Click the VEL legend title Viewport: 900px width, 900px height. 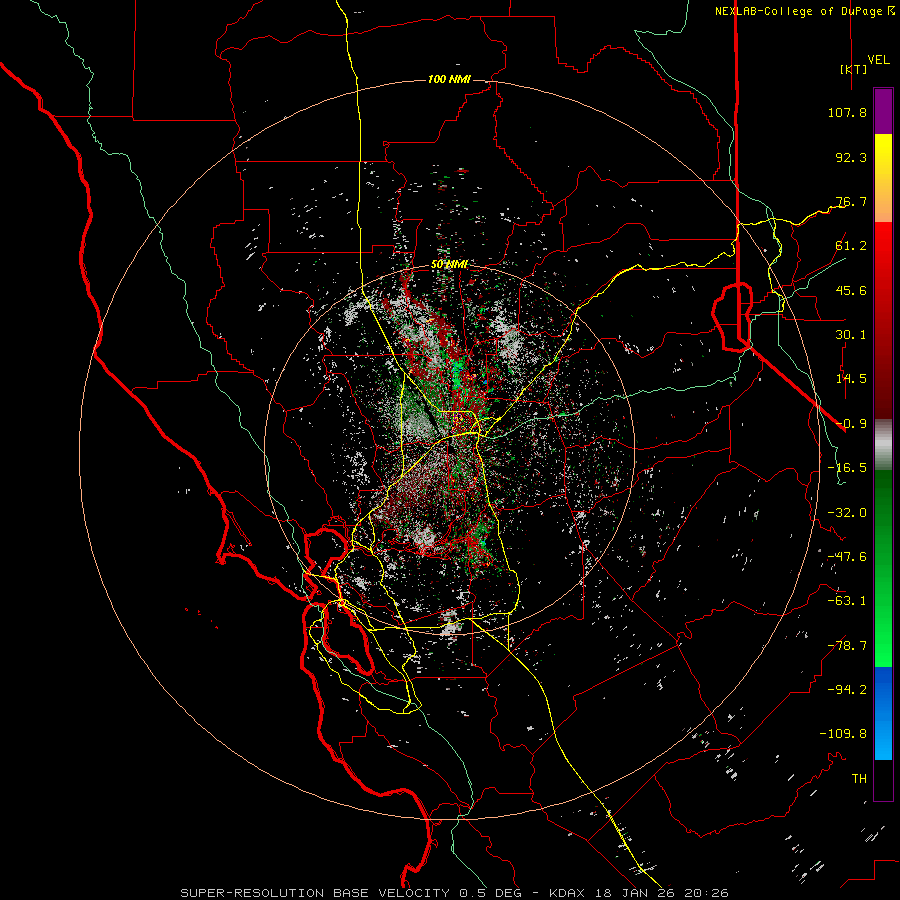coord(879,59)
